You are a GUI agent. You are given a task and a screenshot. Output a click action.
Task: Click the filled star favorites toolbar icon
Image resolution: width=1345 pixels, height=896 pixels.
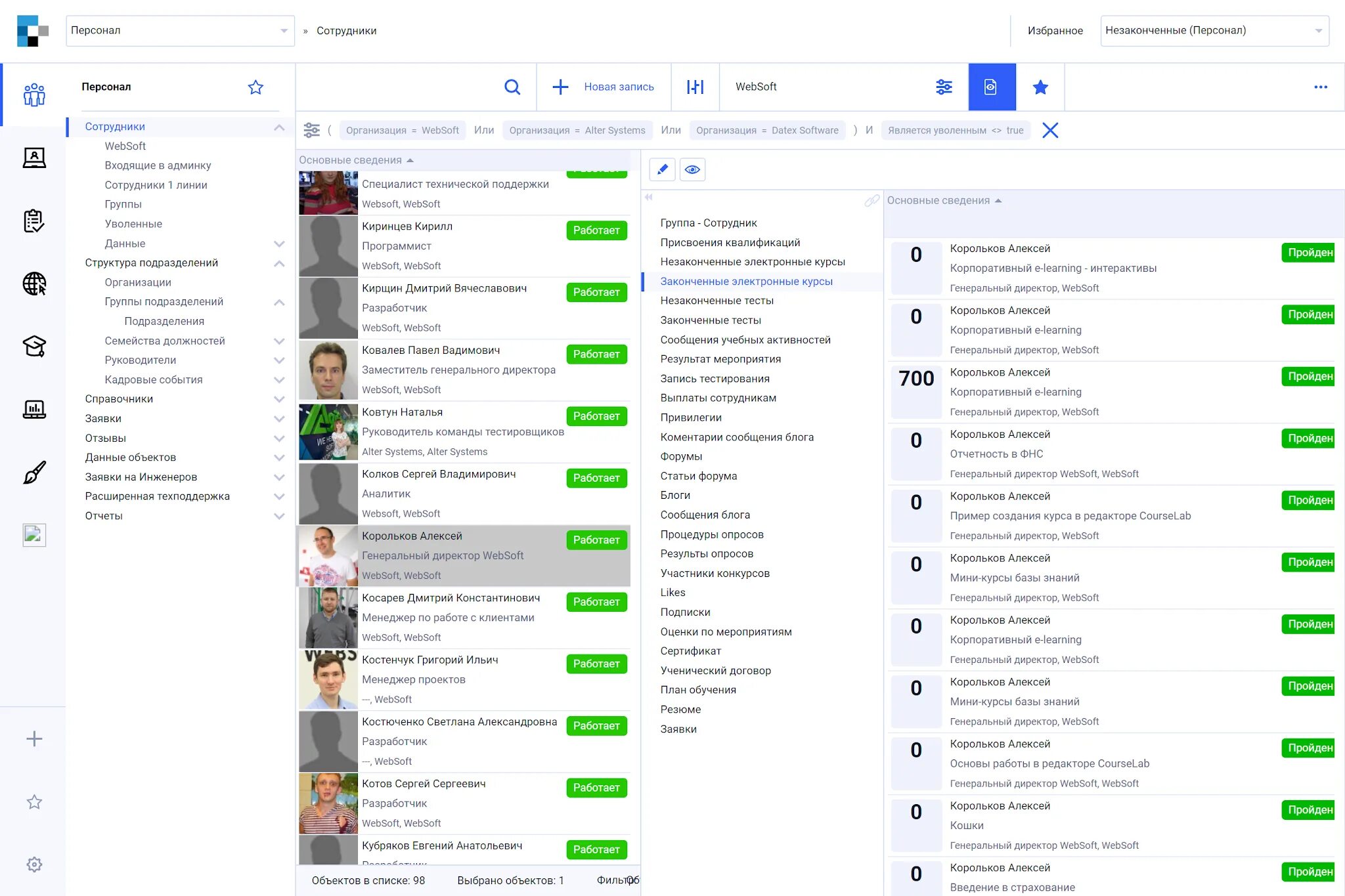coord(1040,87)
